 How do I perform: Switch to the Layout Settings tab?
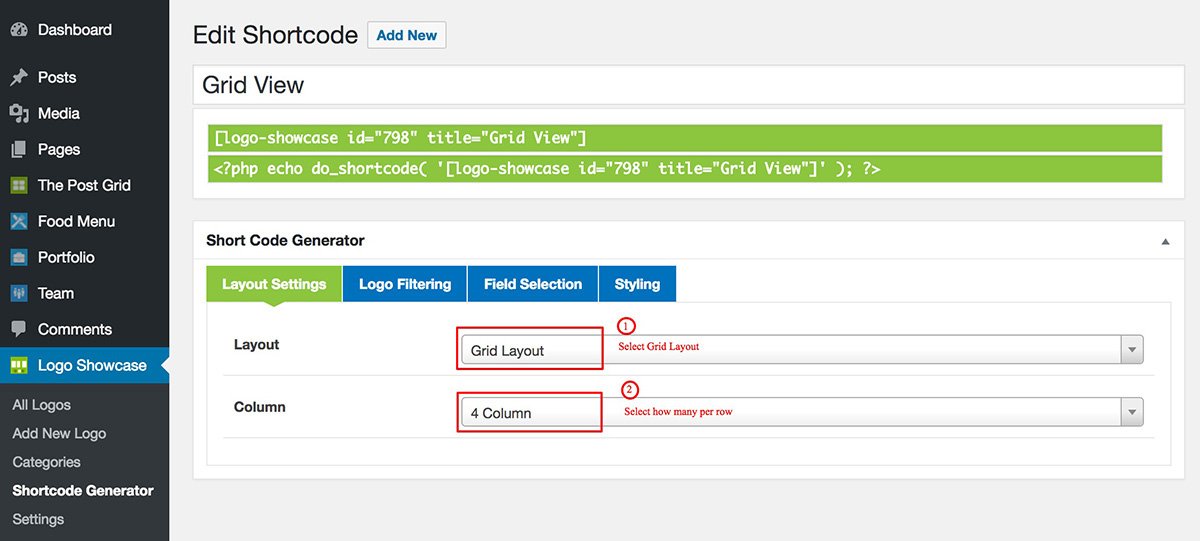pos(274,284)
